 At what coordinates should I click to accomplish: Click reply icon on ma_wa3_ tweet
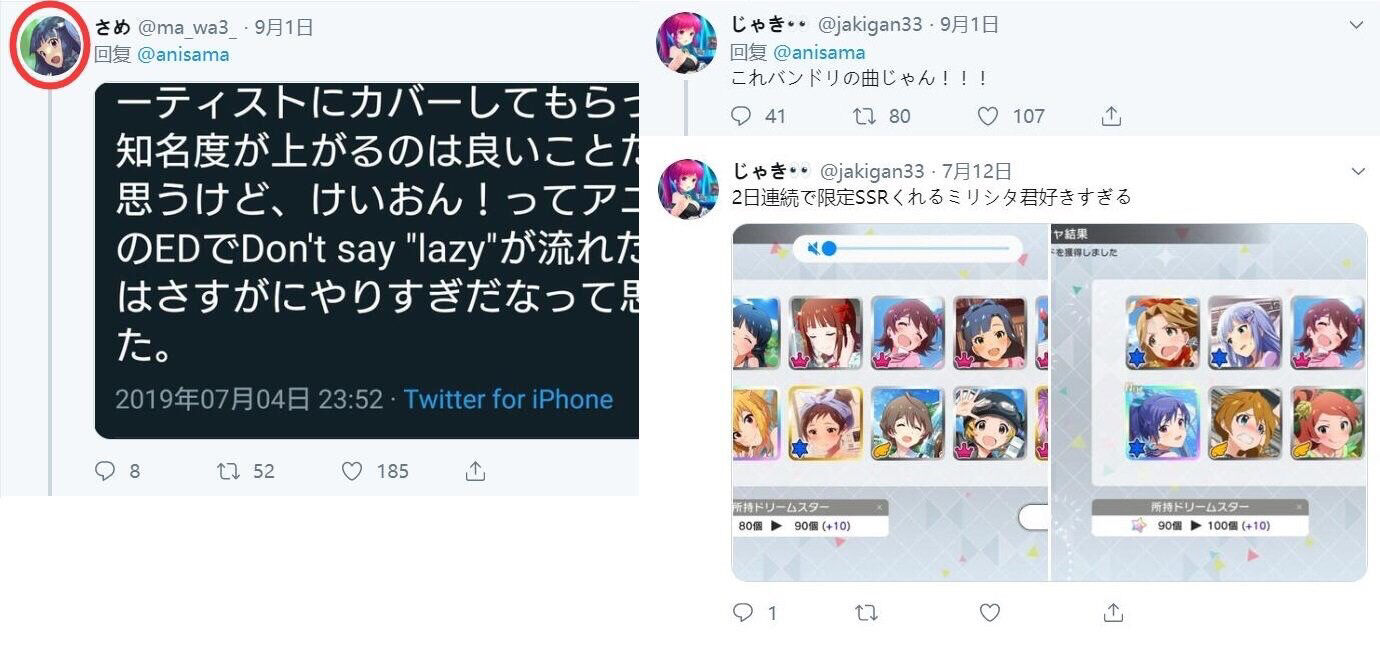tap(106, 470)
